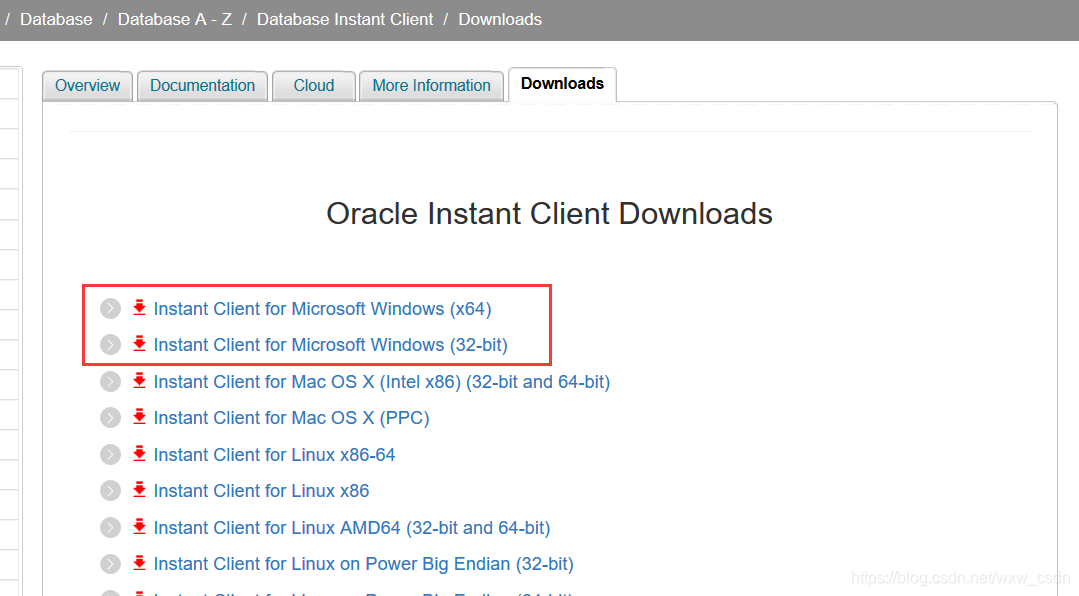This screenshot has height=596, width=1079.
Task: Open Instant Client for Linux AMD64 link
Action: point(352,528)
